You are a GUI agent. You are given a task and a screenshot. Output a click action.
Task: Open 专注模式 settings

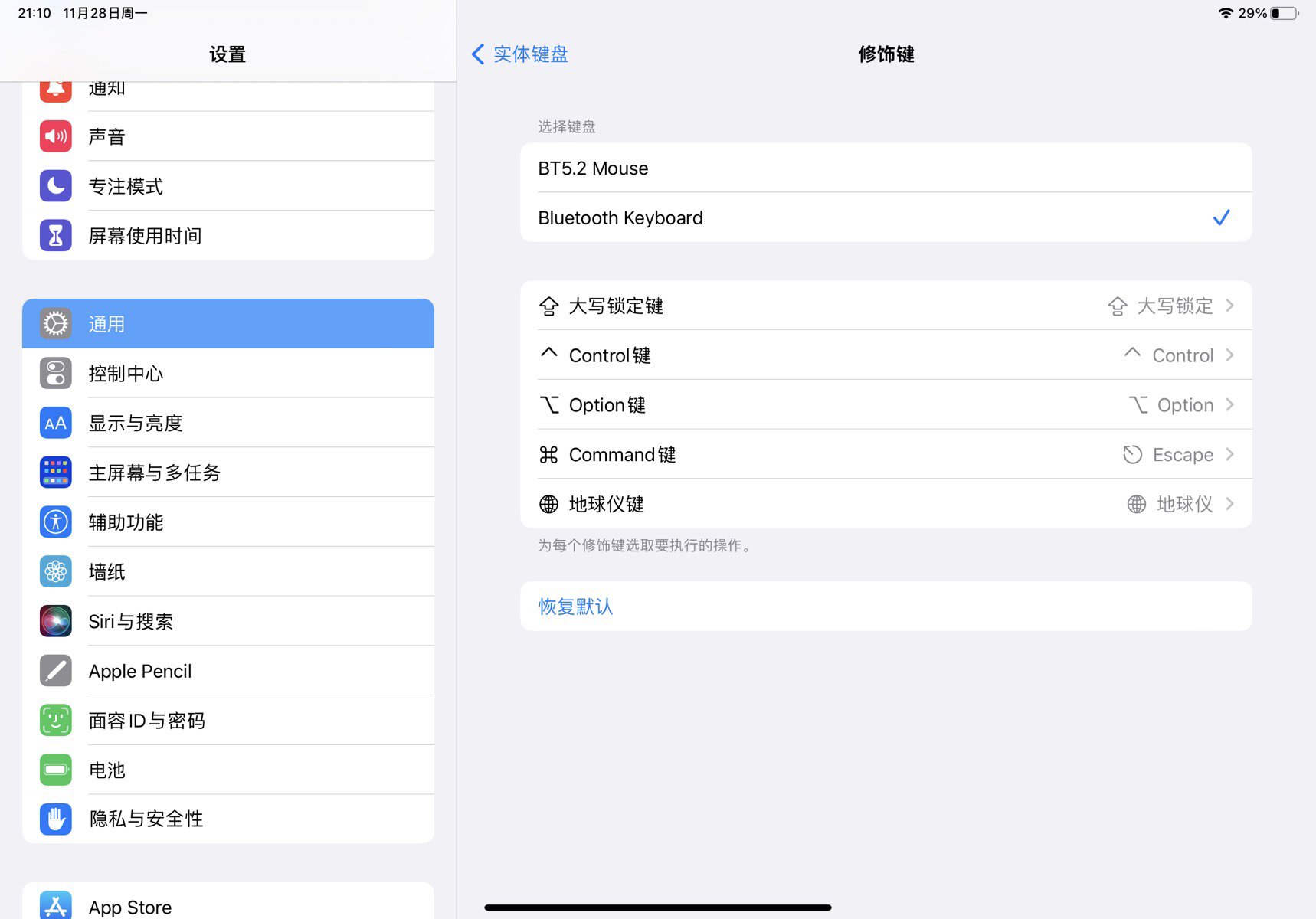pyautogui.click(x=228, y=186)
